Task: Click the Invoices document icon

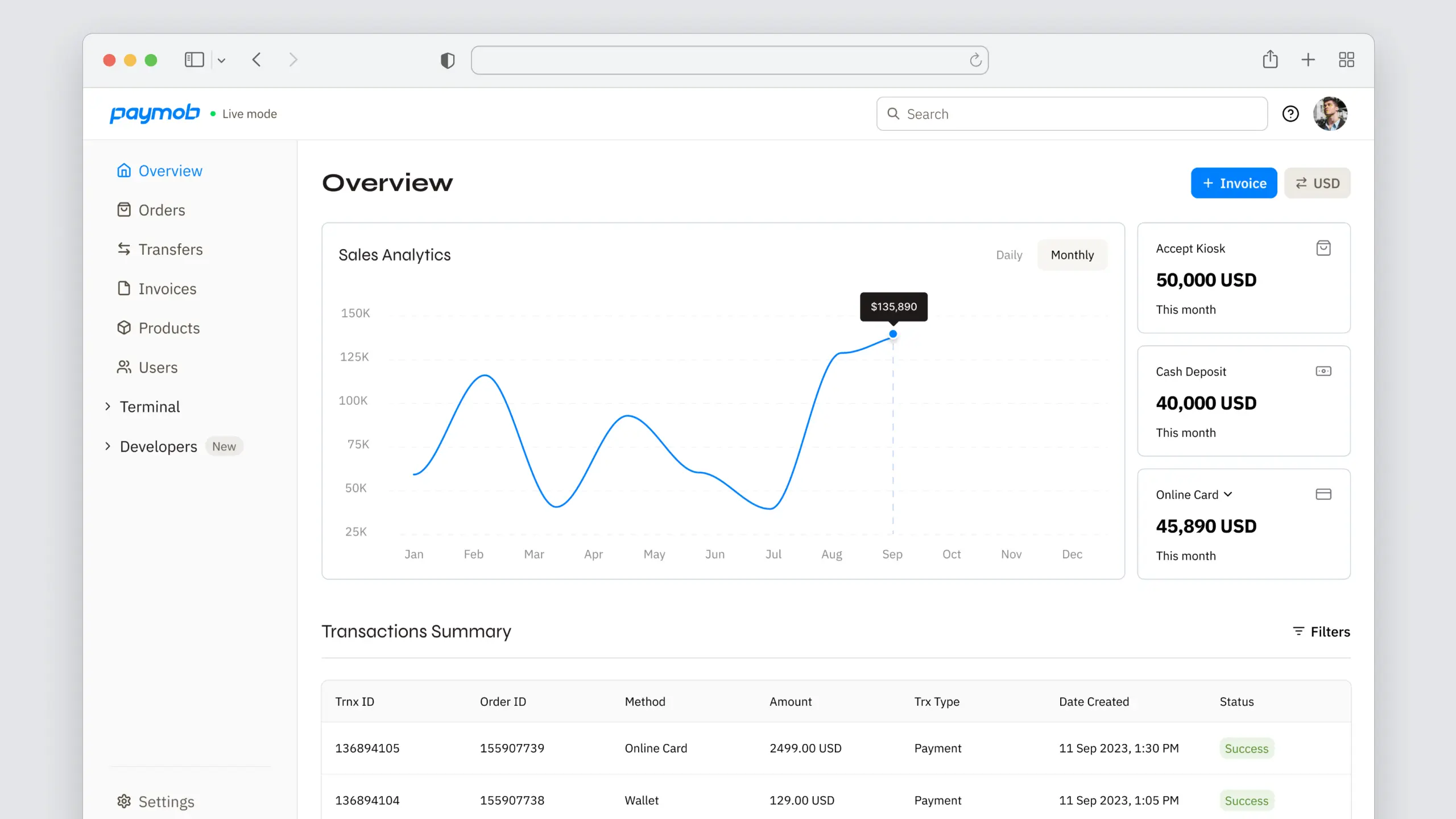Action: [124, 288]
